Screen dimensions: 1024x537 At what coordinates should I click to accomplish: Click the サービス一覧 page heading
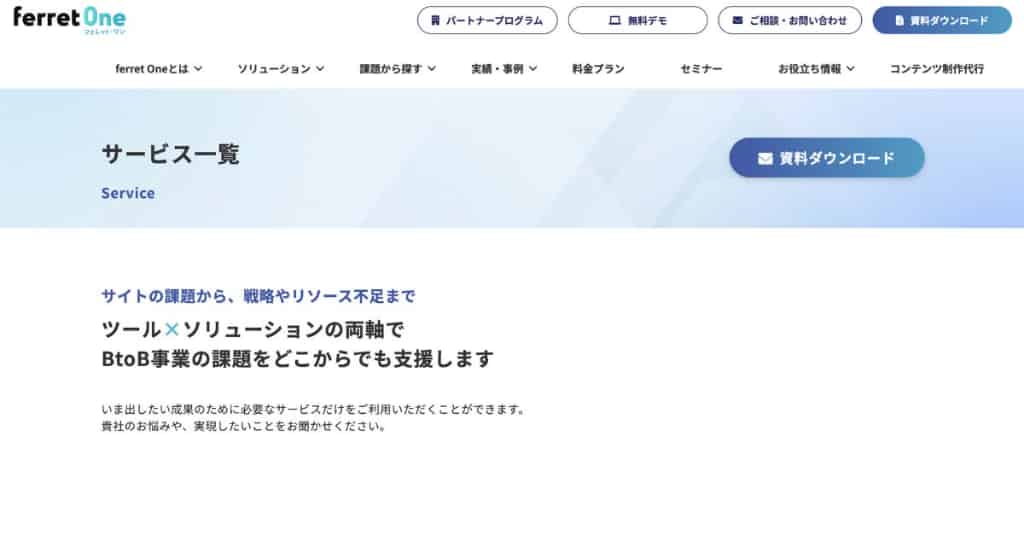pos(170,154)
